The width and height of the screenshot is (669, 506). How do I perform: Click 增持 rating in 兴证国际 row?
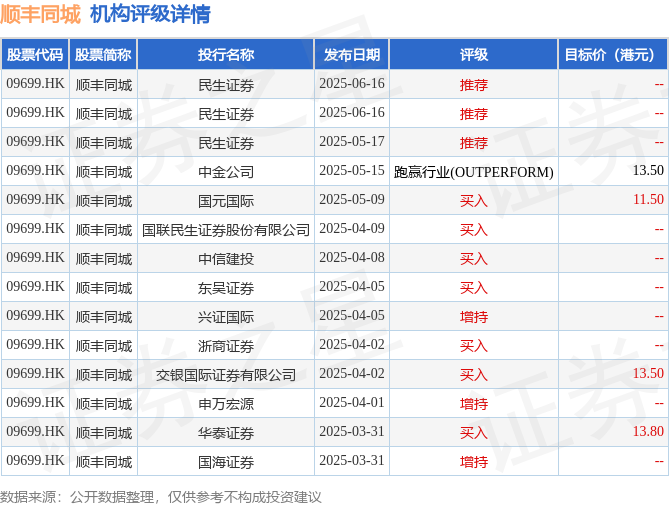[x=474, y=317]
